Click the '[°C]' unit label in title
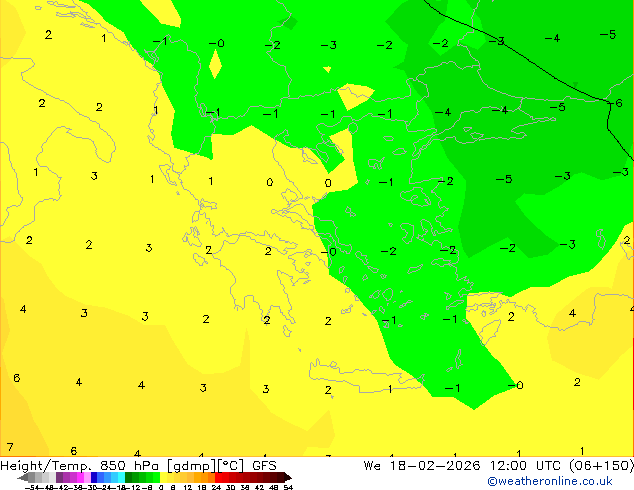 (x=231, y=466)
